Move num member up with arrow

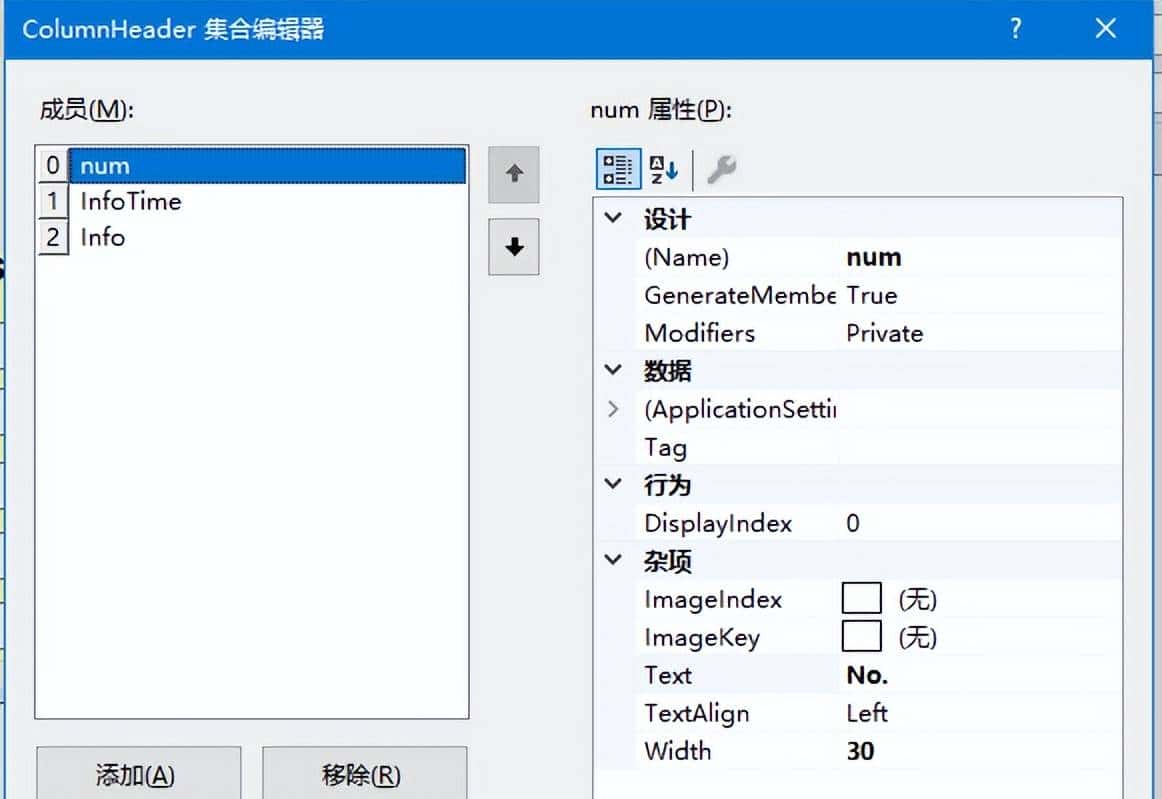(513, 173)
